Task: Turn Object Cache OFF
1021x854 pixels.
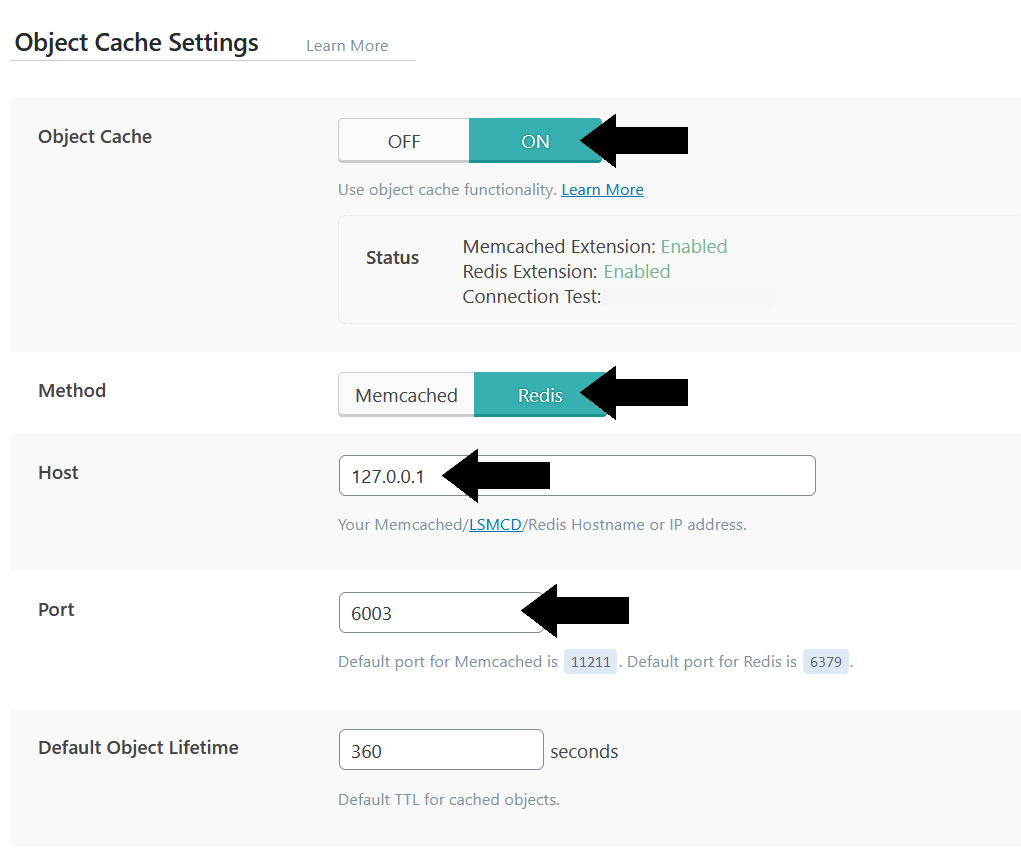Action: pos(404,141)
